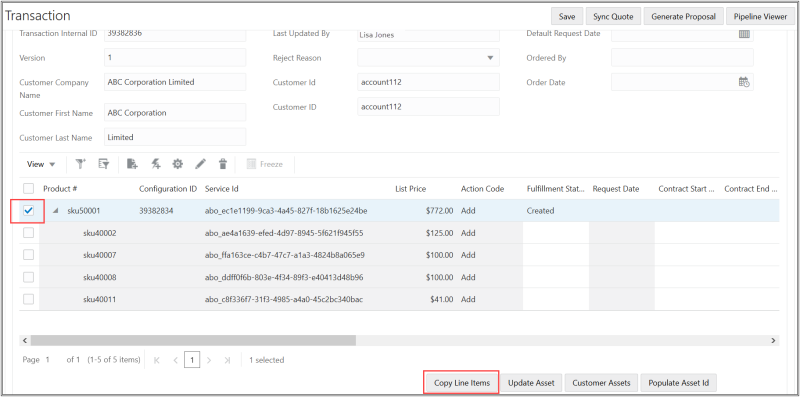Go to next page arrow
Image resolution: width=800 pixels, height=397 pixels.
click(209, 360)
